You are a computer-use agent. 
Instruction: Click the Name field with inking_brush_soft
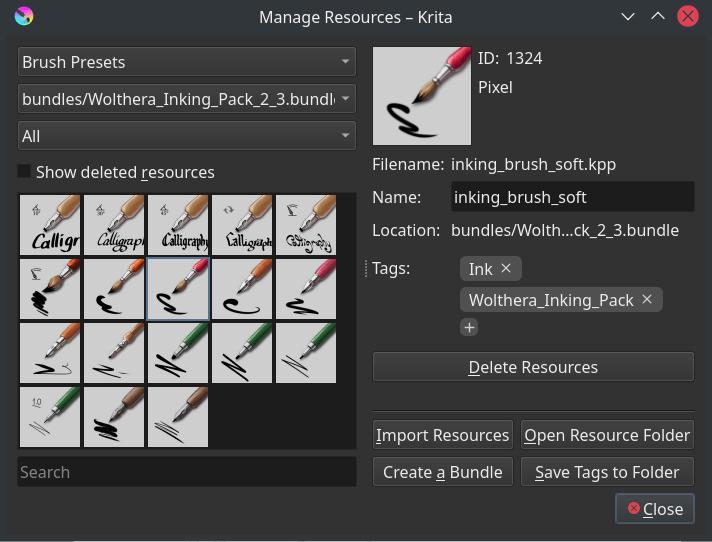pyautogui.click(x=572, y=197)
